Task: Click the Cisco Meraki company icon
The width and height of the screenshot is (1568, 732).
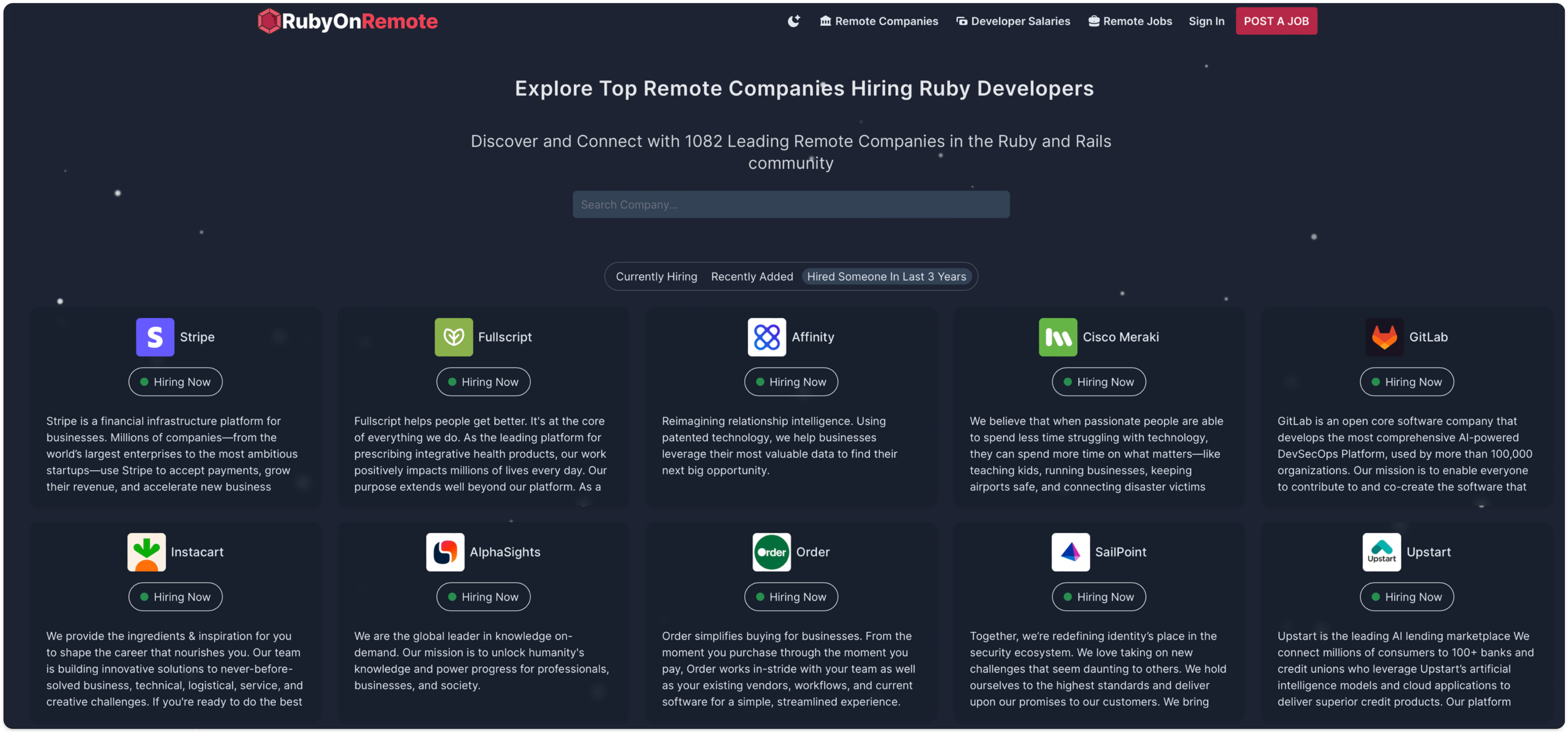Action: tap(1057, 336)
